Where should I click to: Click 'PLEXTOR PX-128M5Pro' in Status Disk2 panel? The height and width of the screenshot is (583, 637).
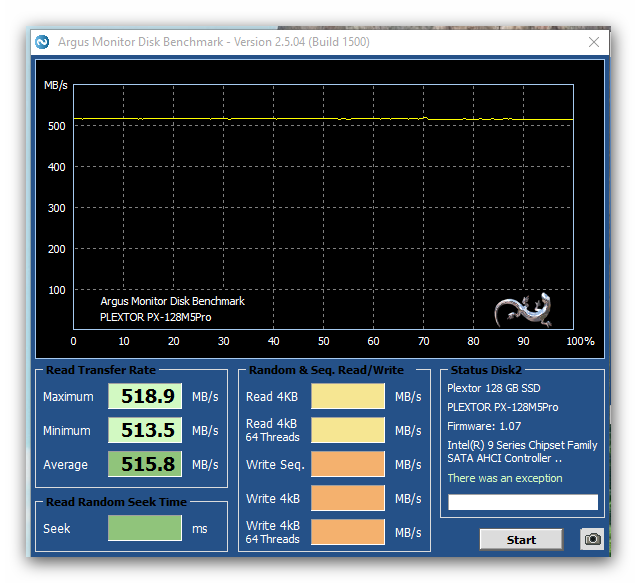point(503,407)
